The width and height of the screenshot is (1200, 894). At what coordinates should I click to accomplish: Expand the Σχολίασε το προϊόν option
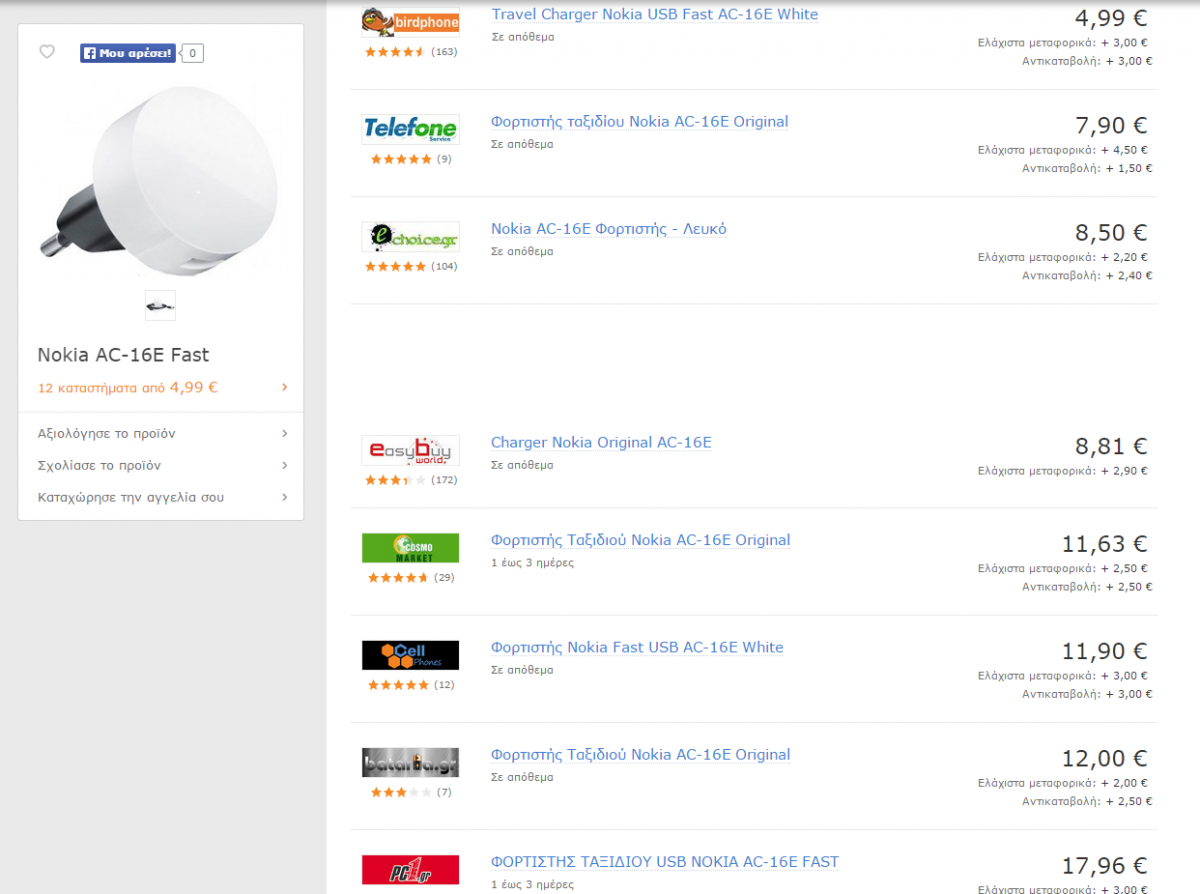tap(162, 465)
